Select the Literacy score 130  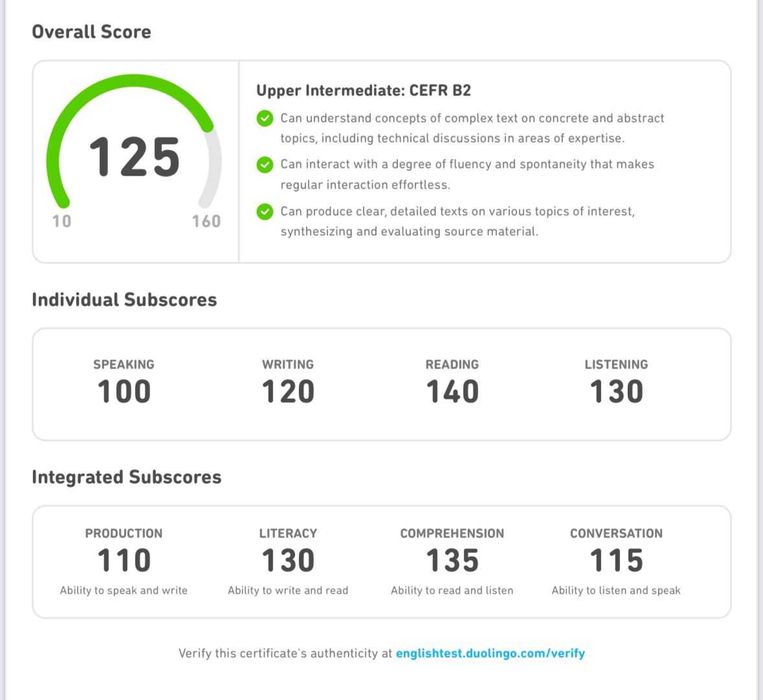pyautogui.click(x=288, y=560)
